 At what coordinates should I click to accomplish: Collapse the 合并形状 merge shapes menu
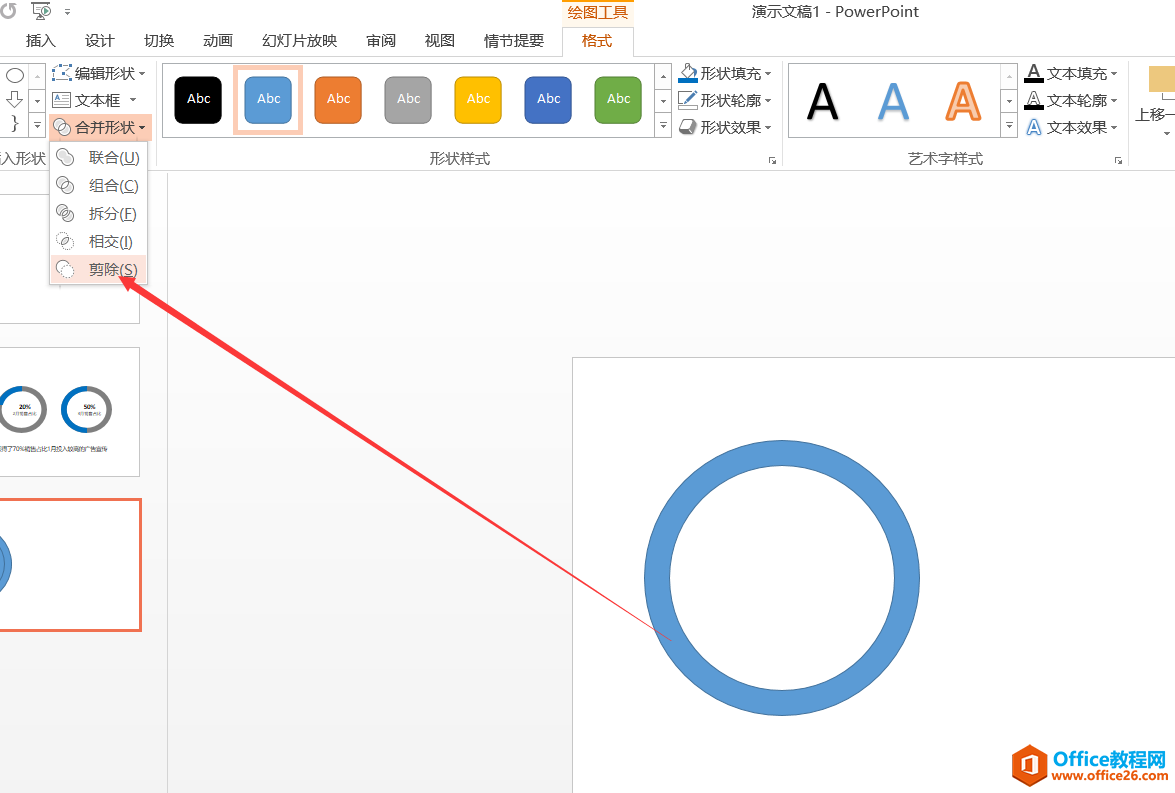pyautogui.click(x=100, y=127)
